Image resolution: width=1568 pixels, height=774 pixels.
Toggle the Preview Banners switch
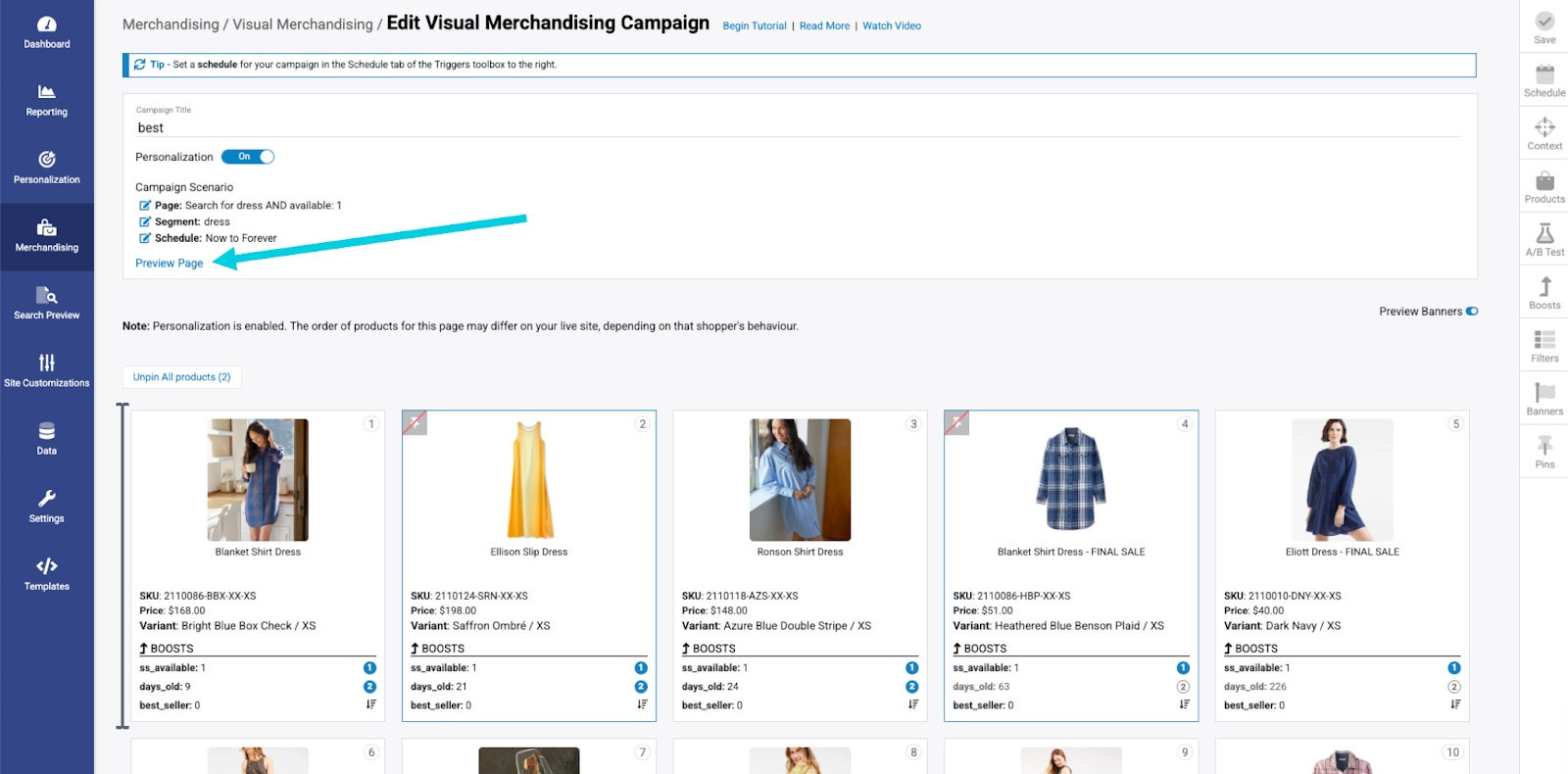(x=1472, y=312)
